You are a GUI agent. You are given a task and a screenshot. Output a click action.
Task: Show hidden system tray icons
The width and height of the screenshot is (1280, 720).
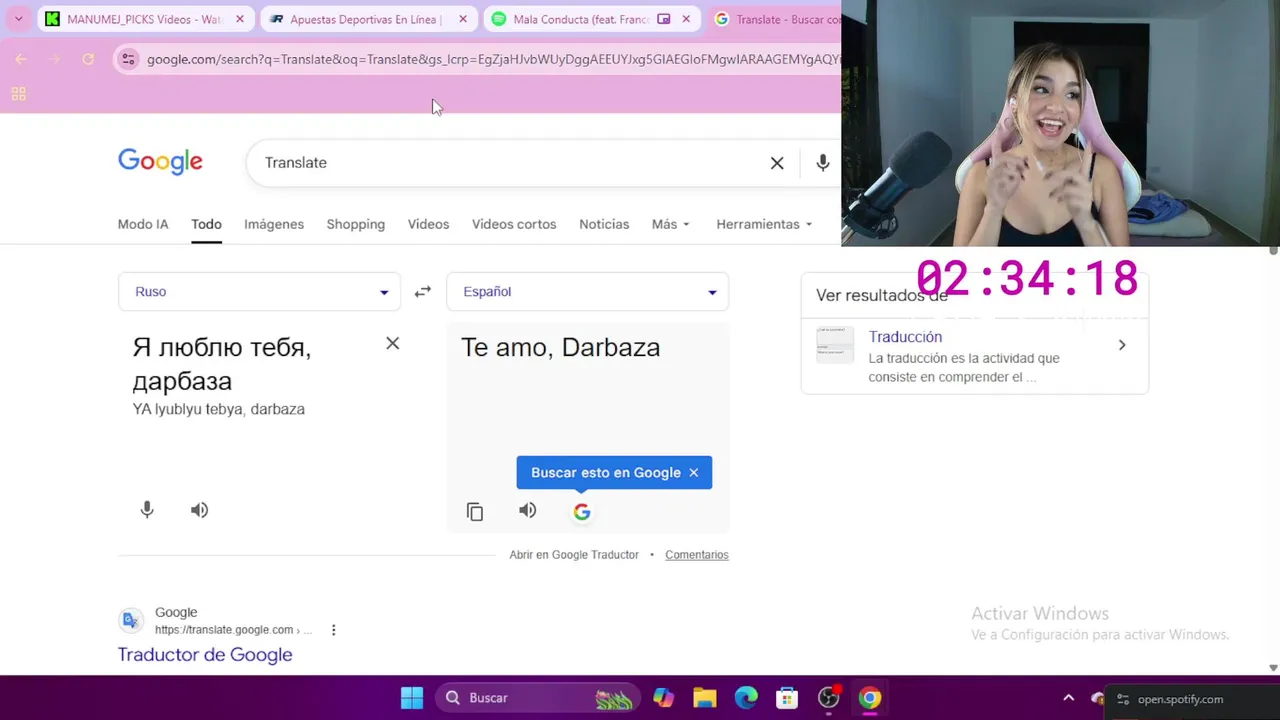tap(1068, 698)
